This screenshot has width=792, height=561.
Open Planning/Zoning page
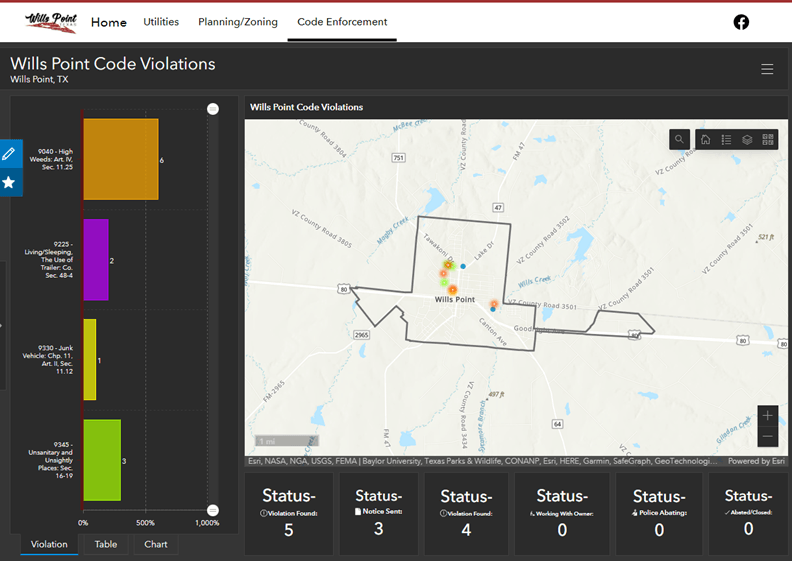(x=238, y=22)
